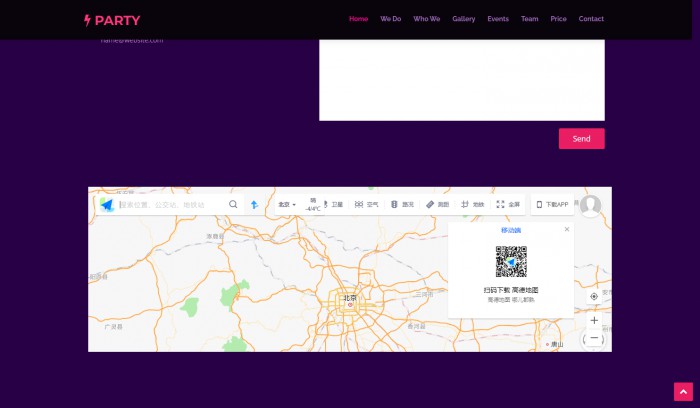Select the blue mobile tab in the popup
700x408 pixels.
(511, 230)
